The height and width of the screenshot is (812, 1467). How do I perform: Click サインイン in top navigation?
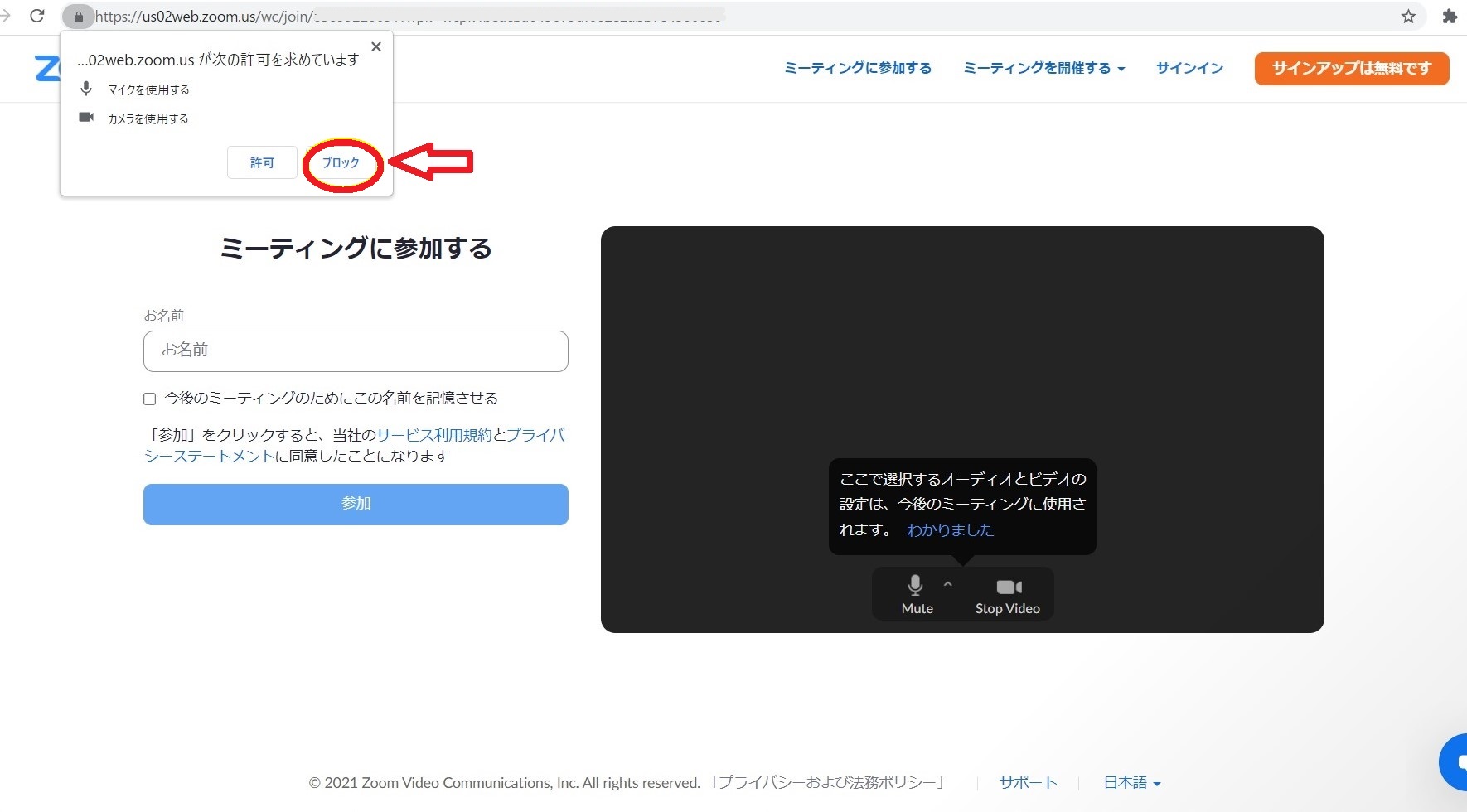(1189, 68)
